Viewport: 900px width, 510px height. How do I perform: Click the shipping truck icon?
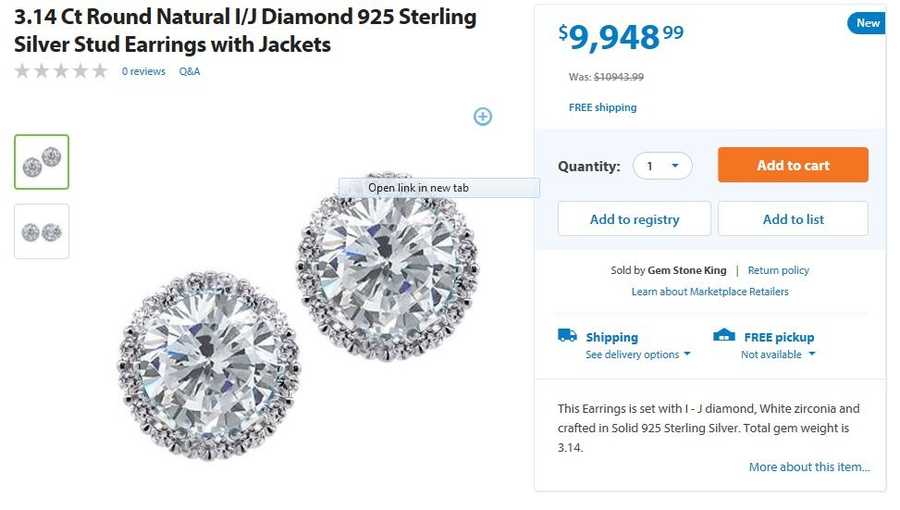[x=567, y=336]
